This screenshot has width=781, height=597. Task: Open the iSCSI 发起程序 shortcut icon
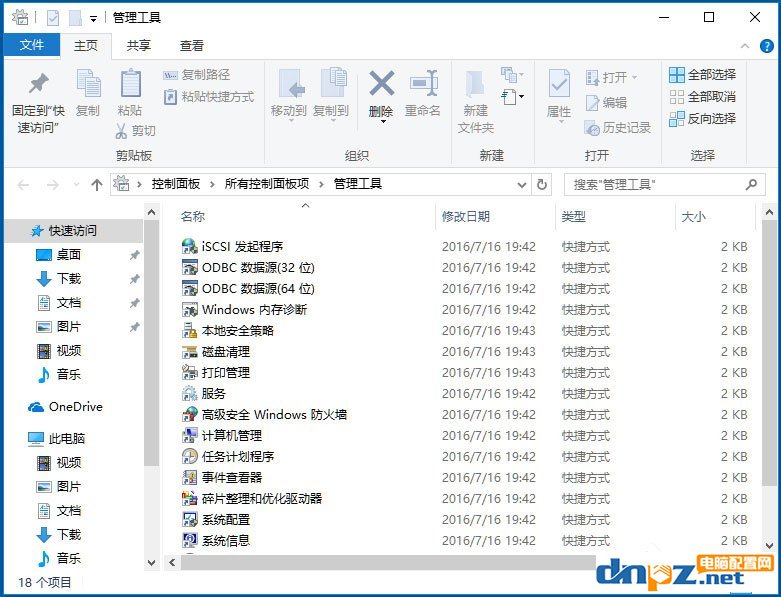tap(189, 246)
